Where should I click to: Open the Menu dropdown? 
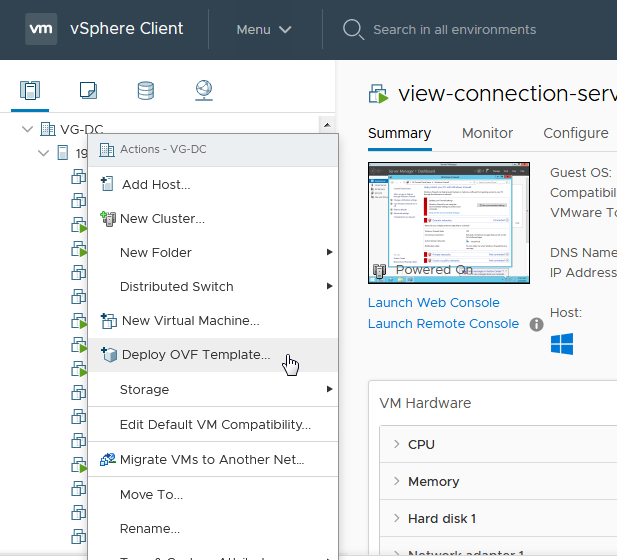point(264,30)
